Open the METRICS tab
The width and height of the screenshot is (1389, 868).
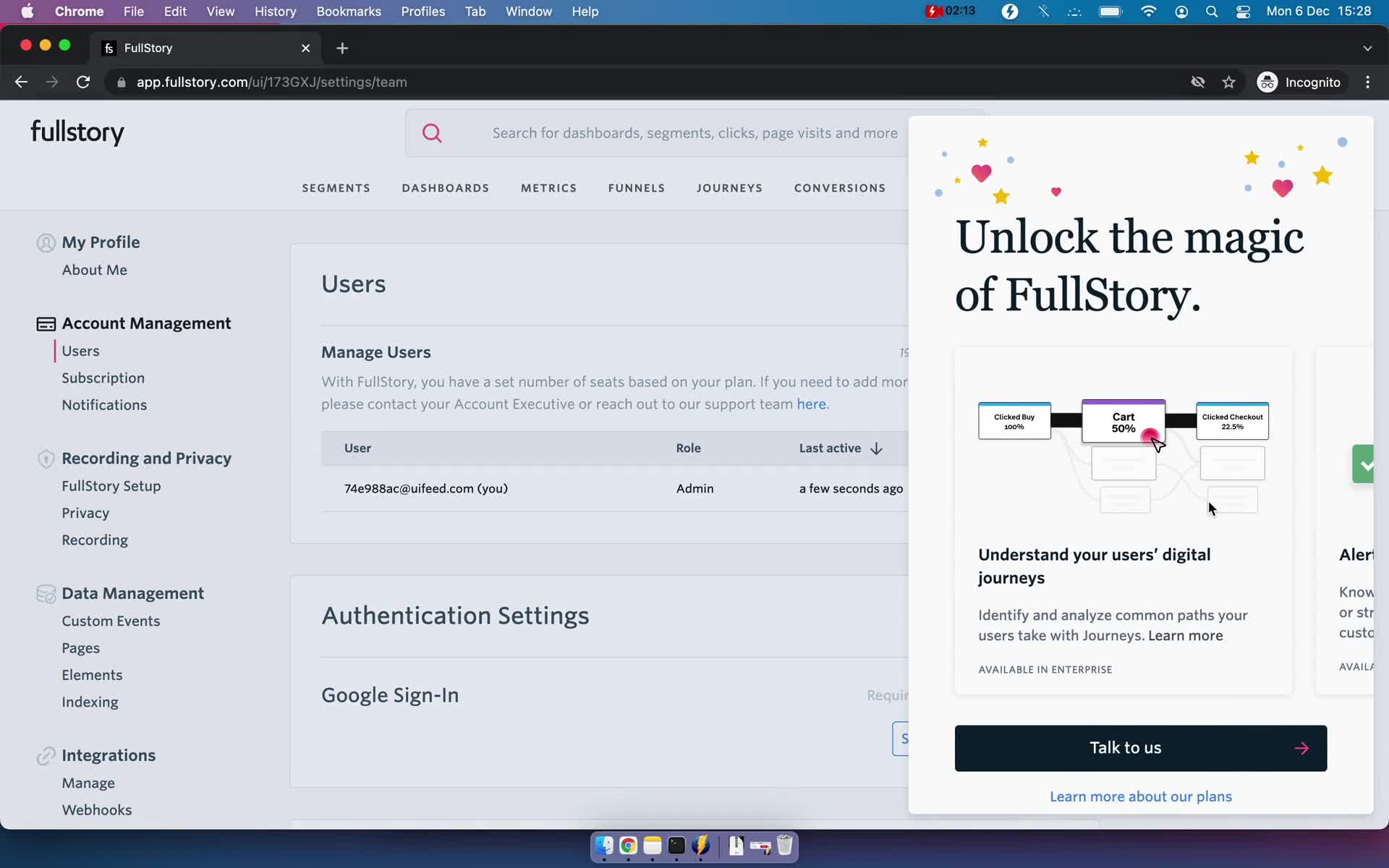click(x=548, y=188)
